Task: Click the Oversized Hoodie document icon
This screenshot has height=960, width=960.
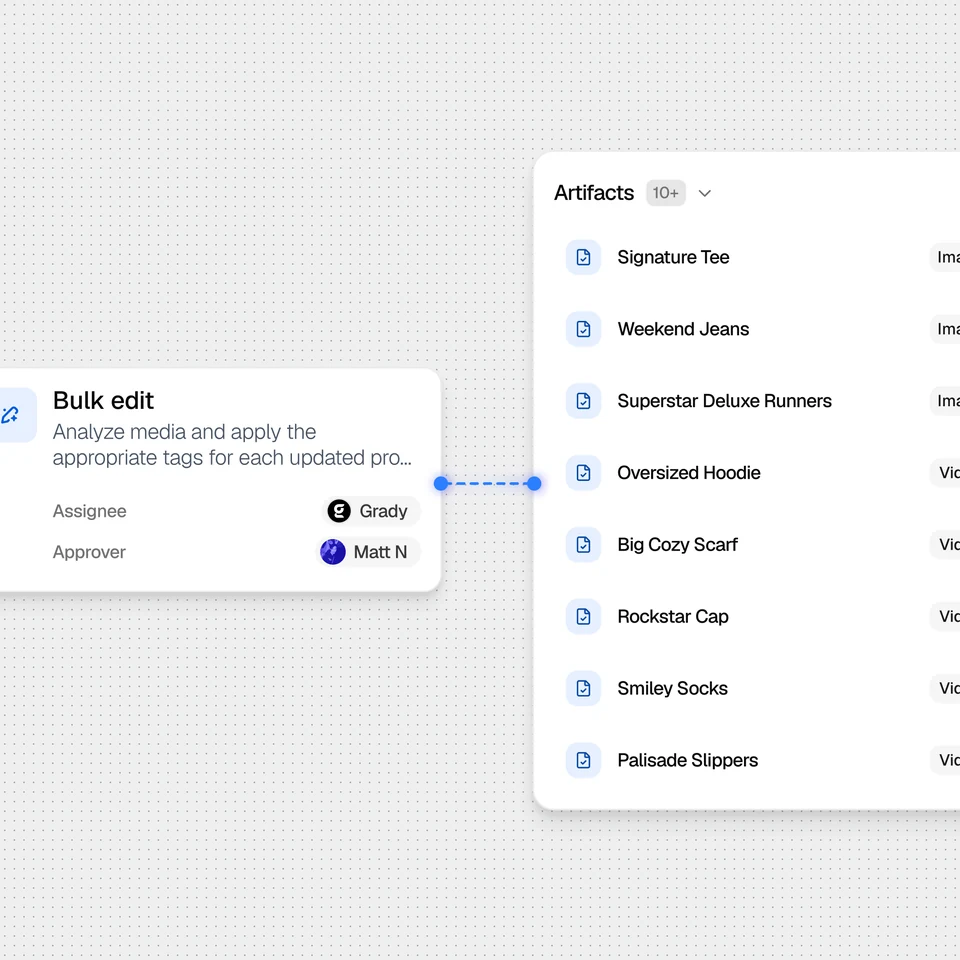Action: 583,473
